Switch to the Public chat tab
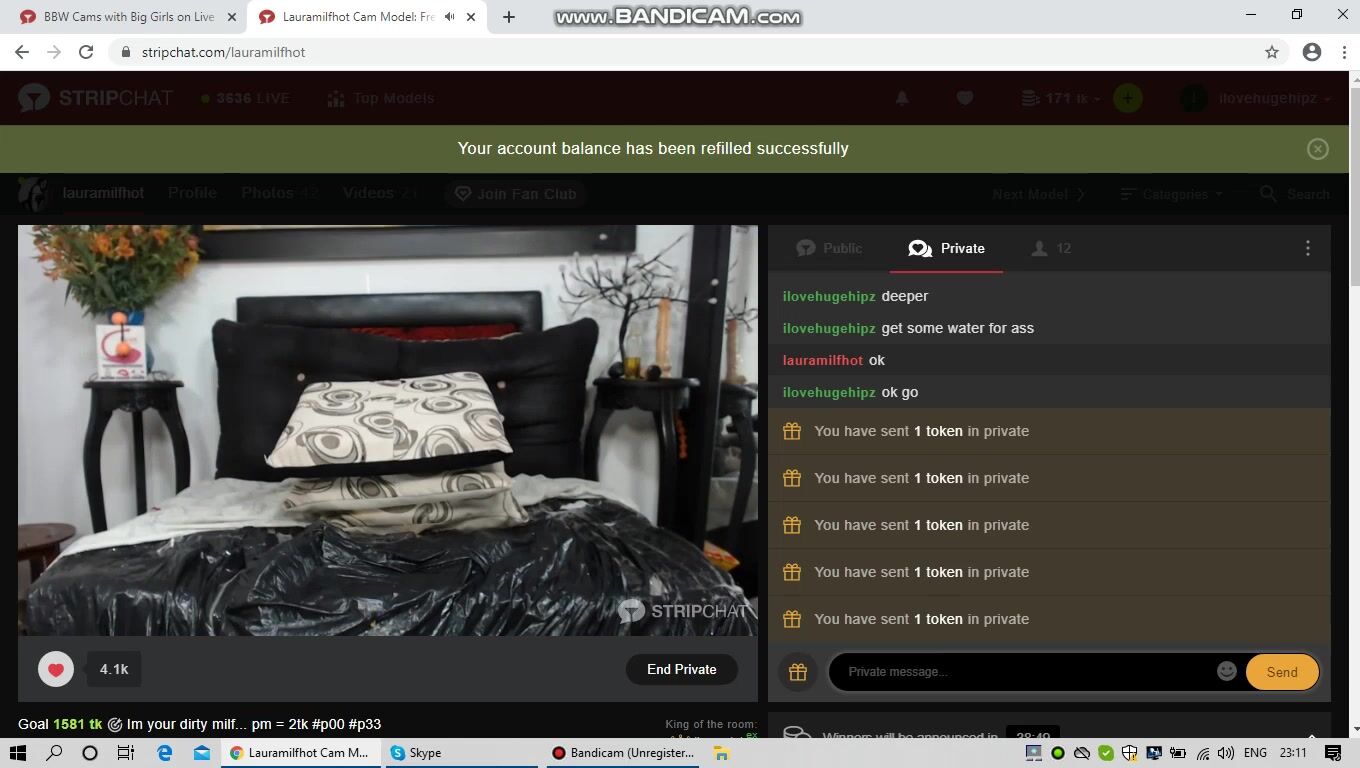Viewport: 1360px width, 768px height. [829, 249]
